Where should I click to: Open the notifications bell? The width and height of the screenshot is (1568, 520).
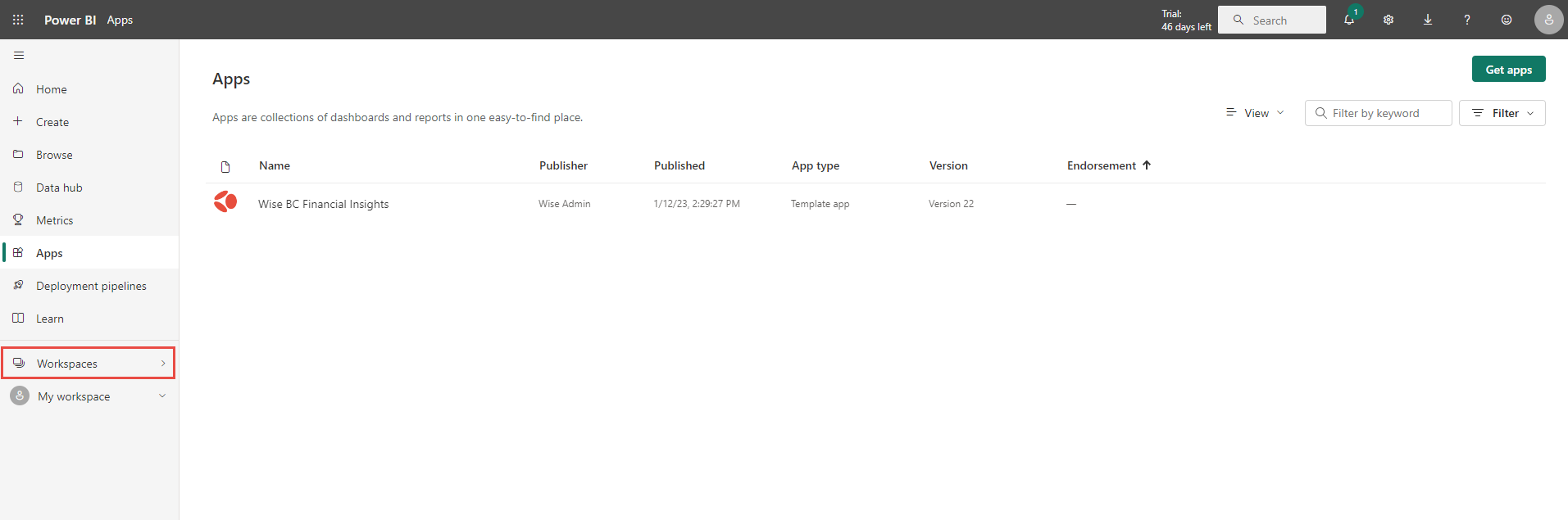[x=1349, y=20]
